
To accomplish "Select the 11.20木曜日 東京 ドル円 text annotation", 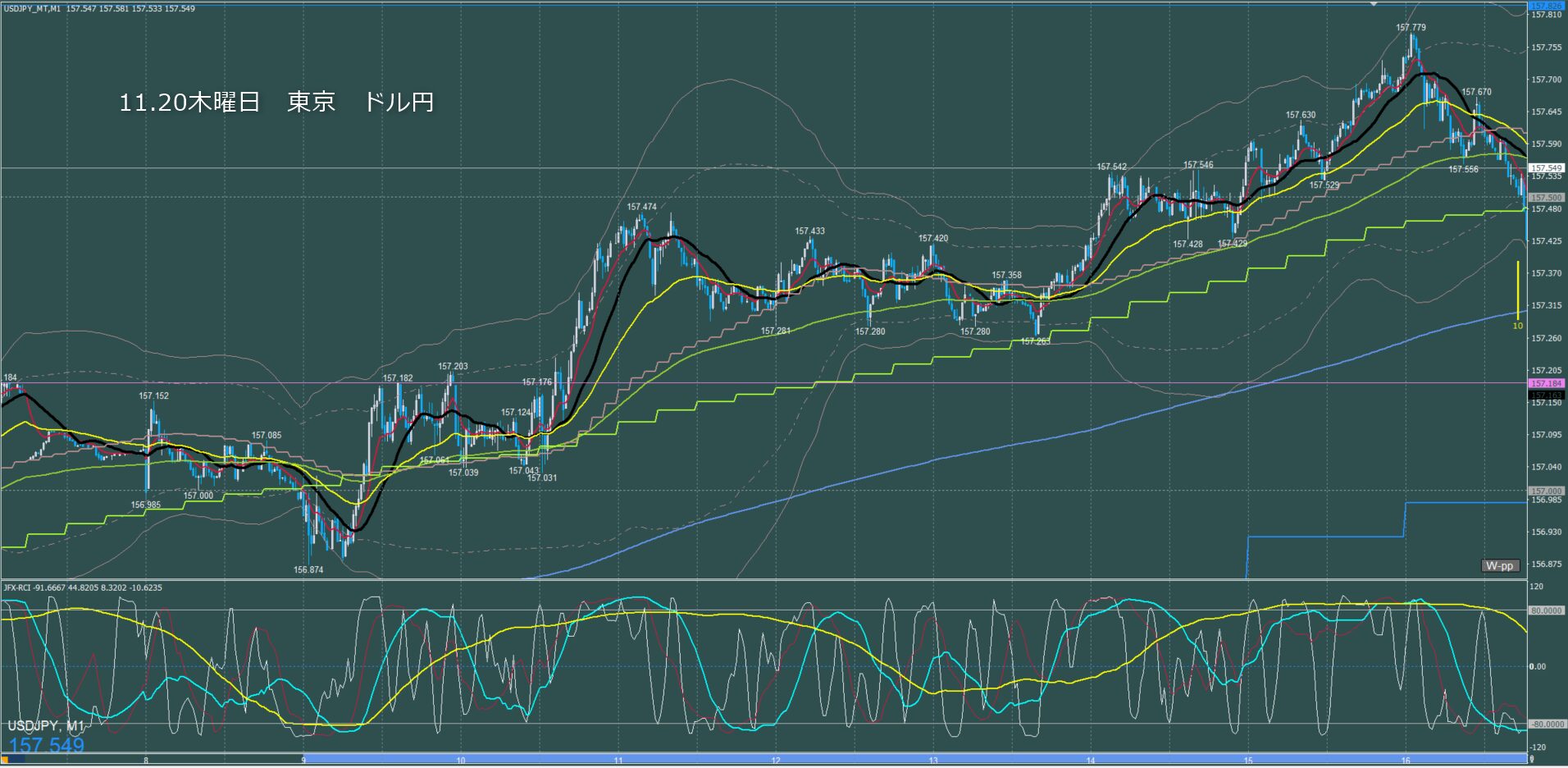I will [x=276, y=103].
